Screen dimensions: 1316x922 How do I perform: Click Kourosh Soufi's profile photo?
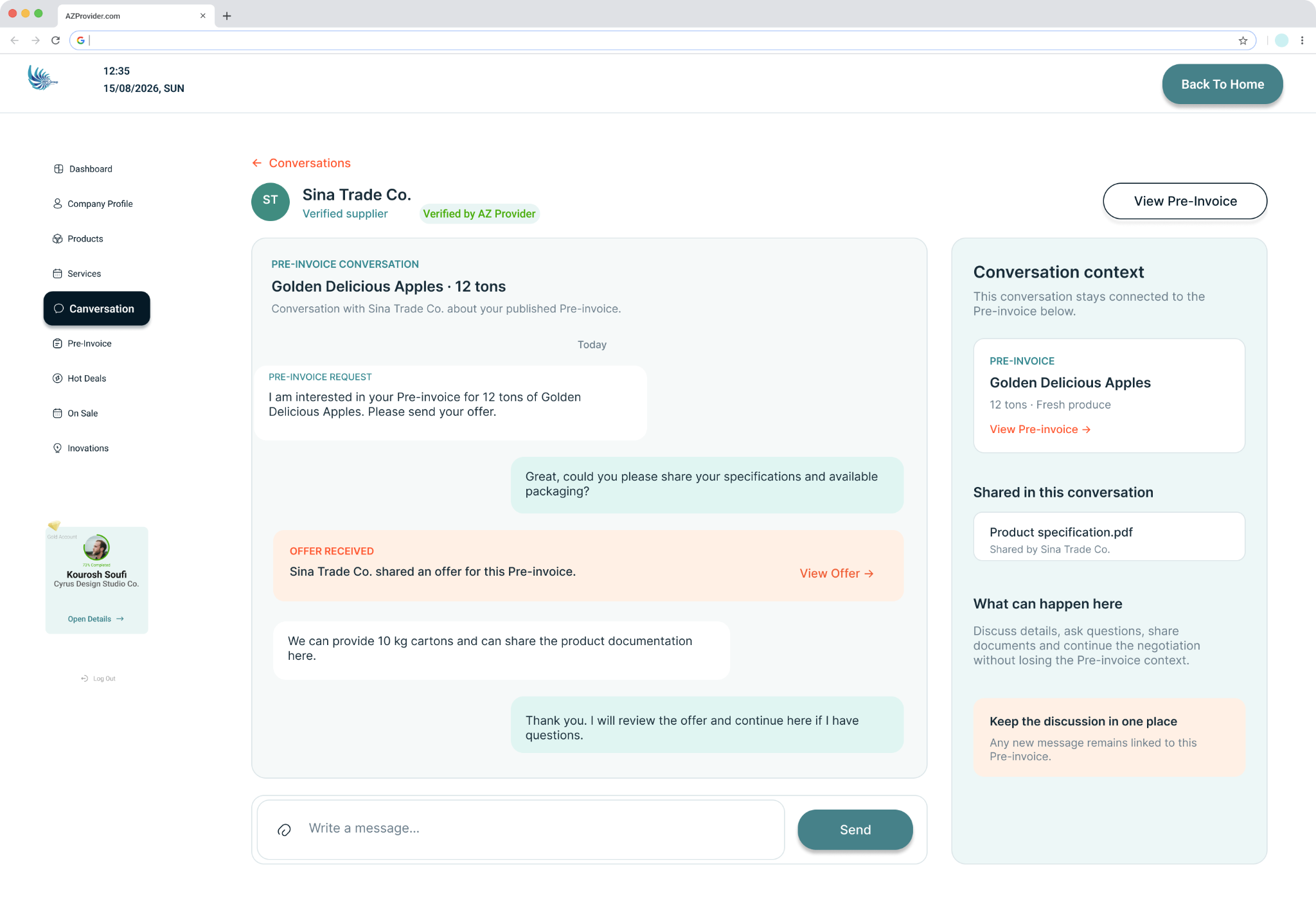click(96, 548)
